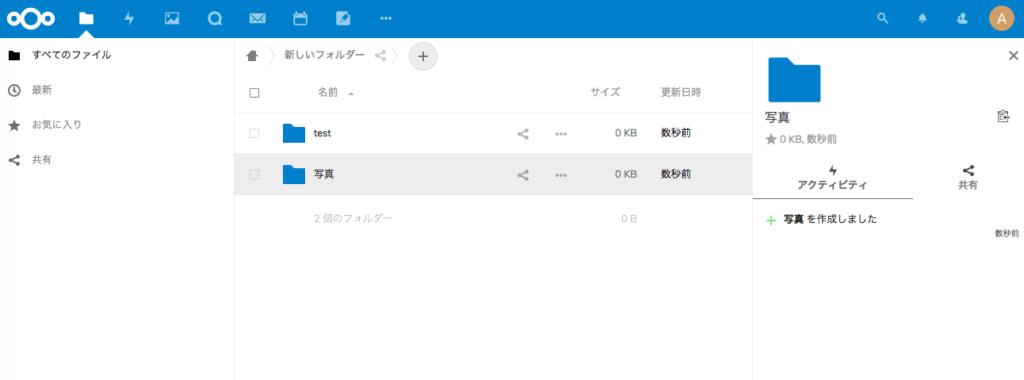Click the test folder icon

(294, 133)
